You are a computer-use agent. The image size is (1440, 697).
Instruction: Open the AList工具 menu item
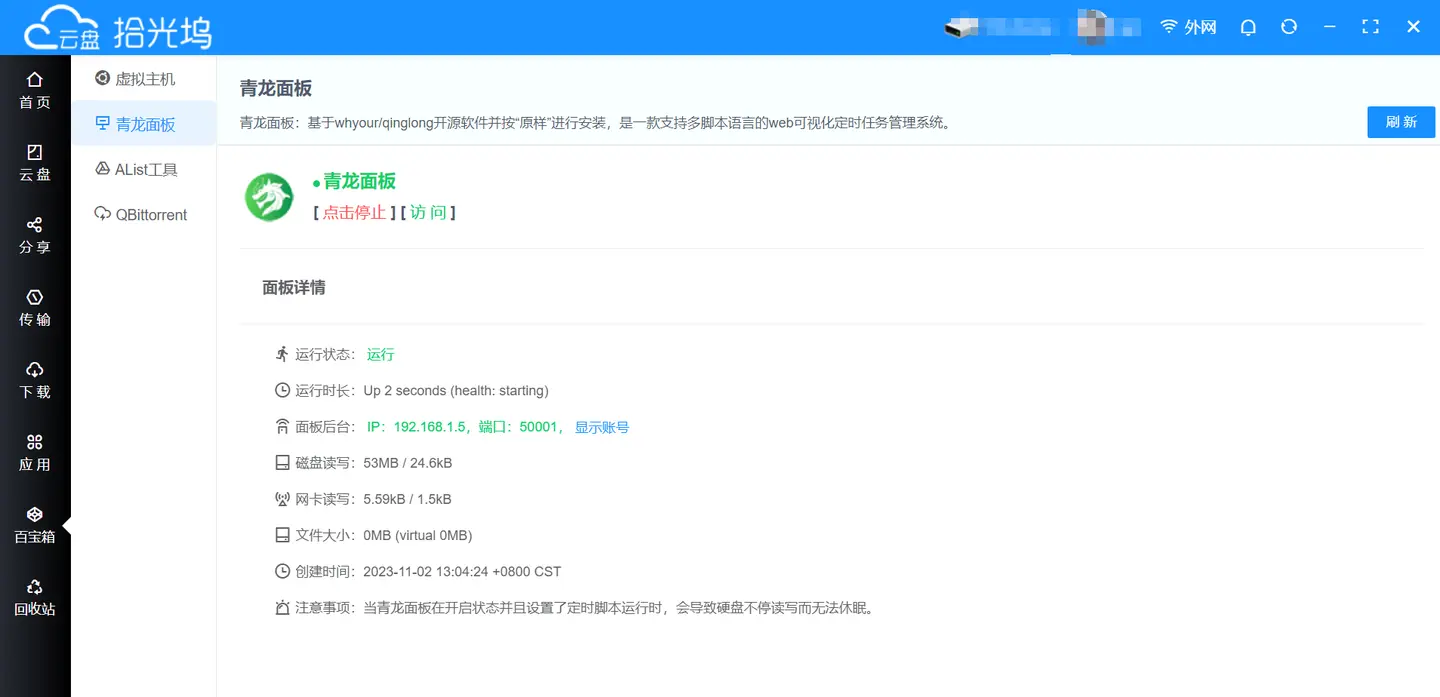(144, 169)
